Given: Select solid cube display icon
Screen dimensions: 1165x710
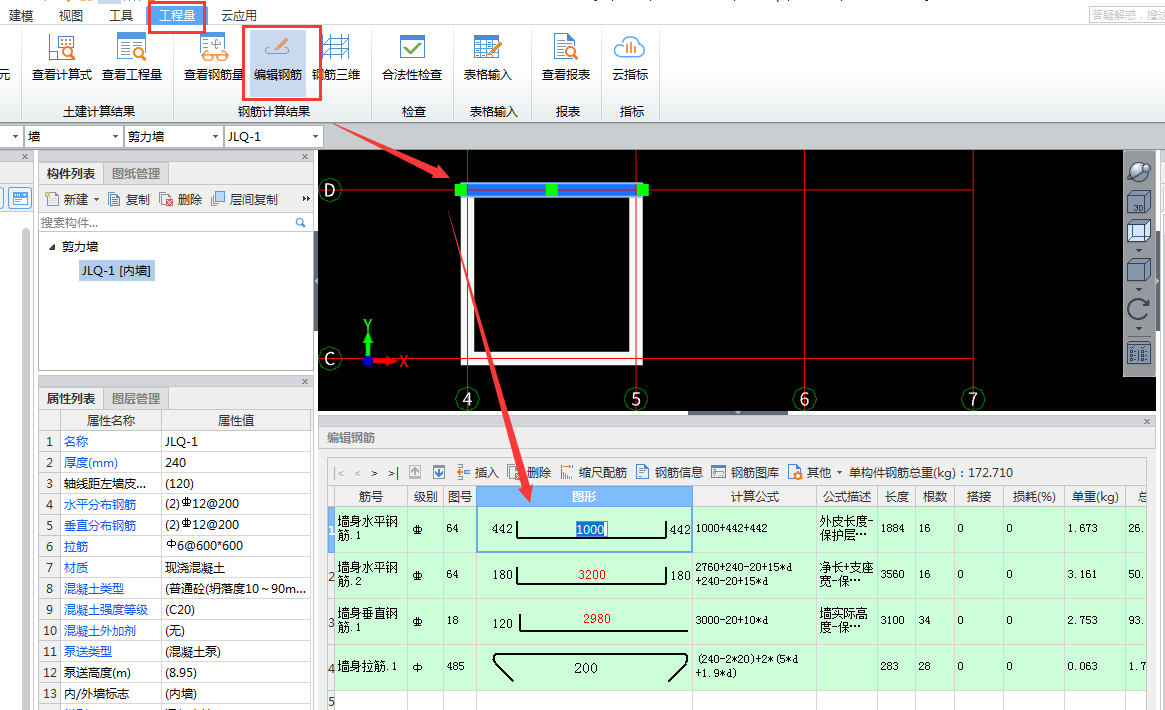Looking at the screenshot, I should tap(1138, 270).
